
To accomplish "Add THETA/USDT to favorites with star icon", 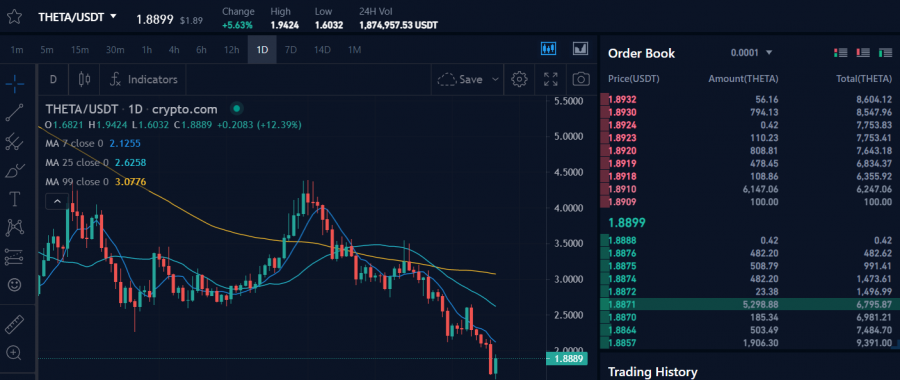I will [x=14, y=17].
